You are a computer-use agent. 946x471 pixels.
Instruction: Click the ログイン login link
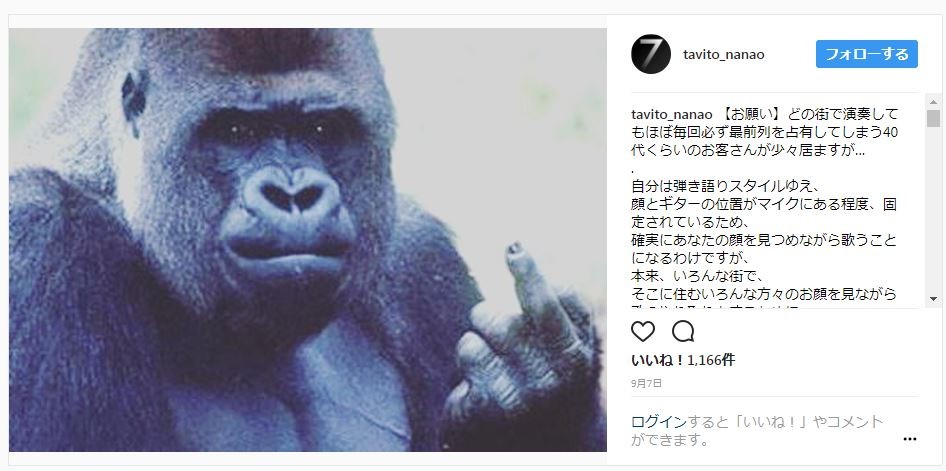point(659,422)
